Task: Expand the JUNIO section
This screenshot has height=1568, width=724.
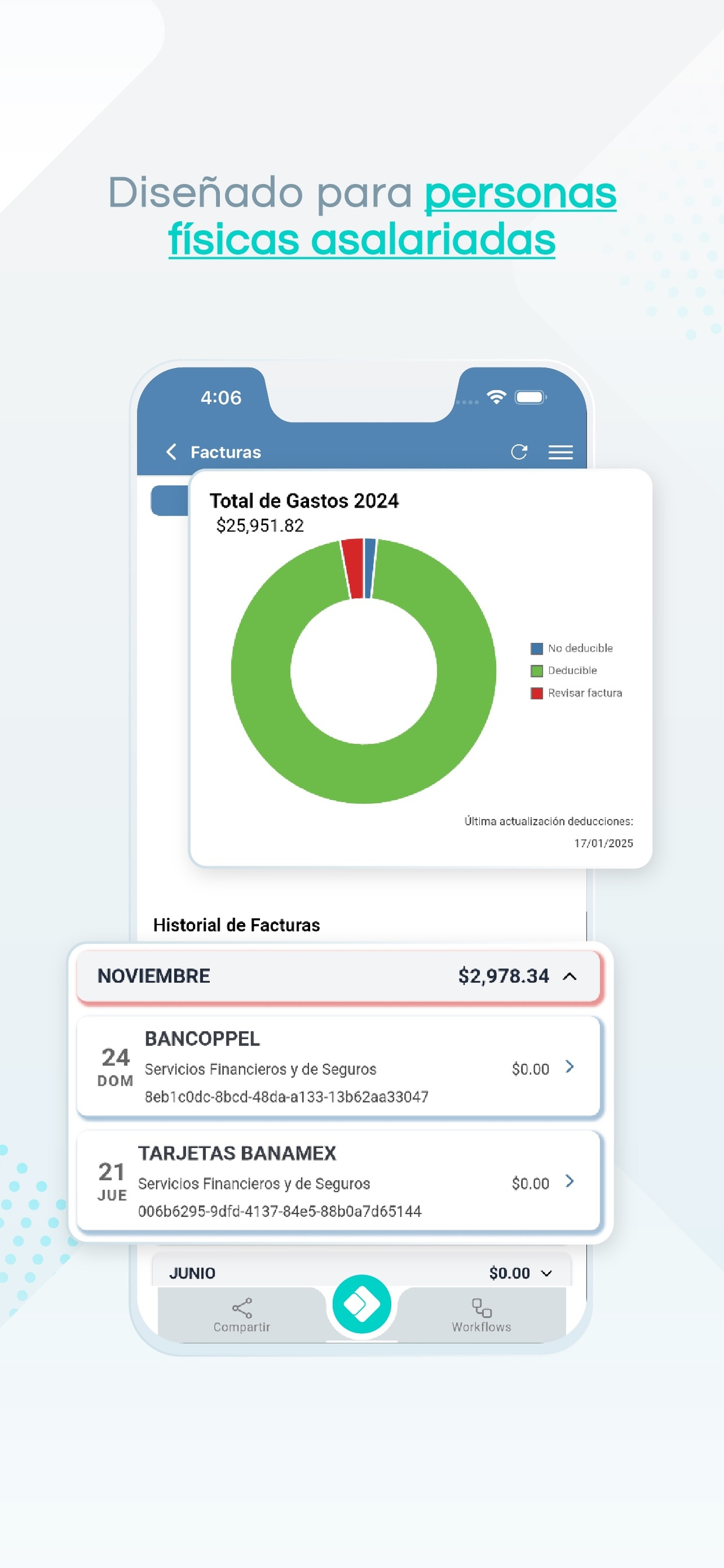Action: pos(546,1273)
